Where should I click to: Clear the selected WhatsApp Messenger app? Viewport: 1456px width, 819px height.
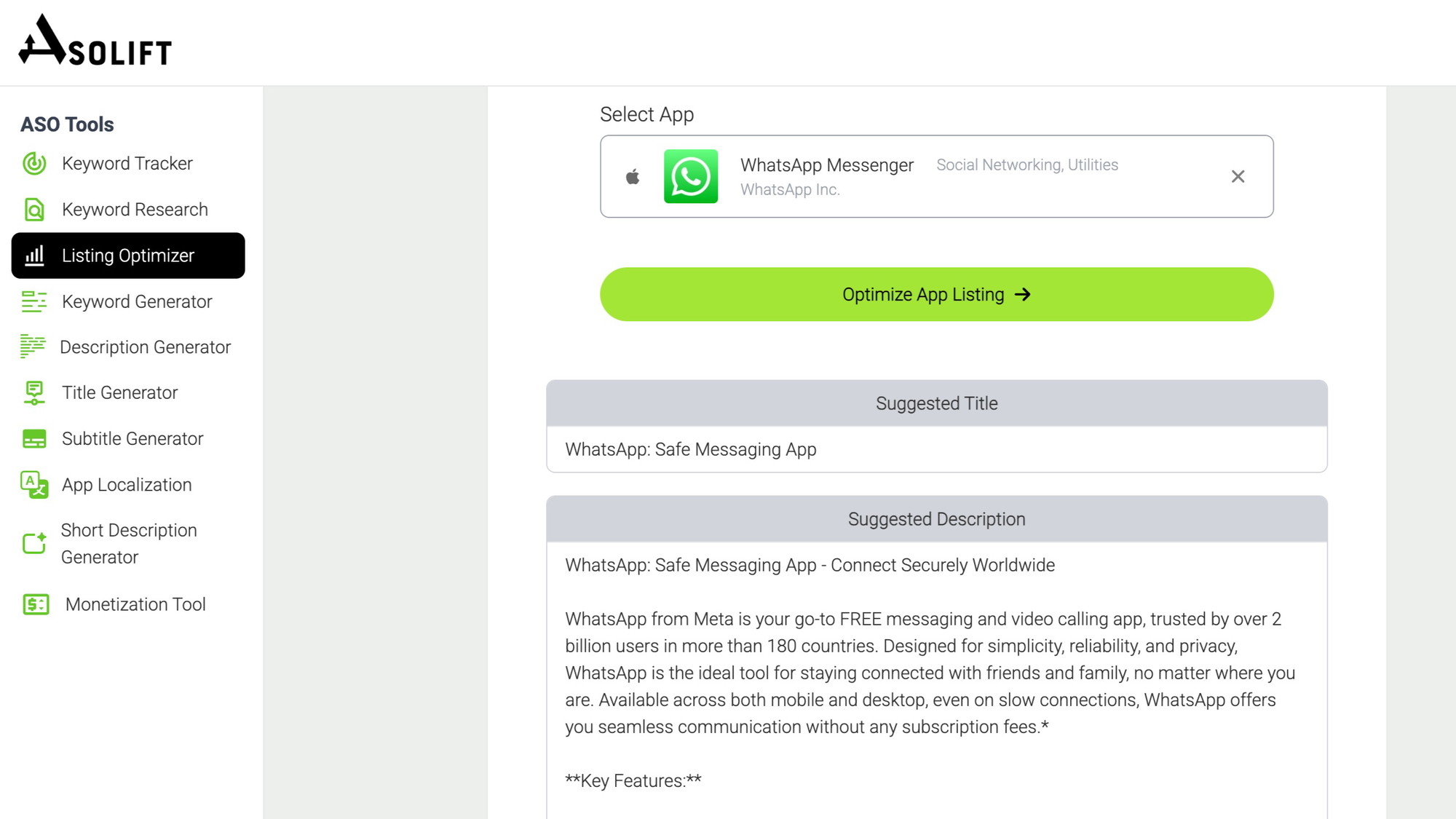pyautogui.click(x=1238, y=176)
